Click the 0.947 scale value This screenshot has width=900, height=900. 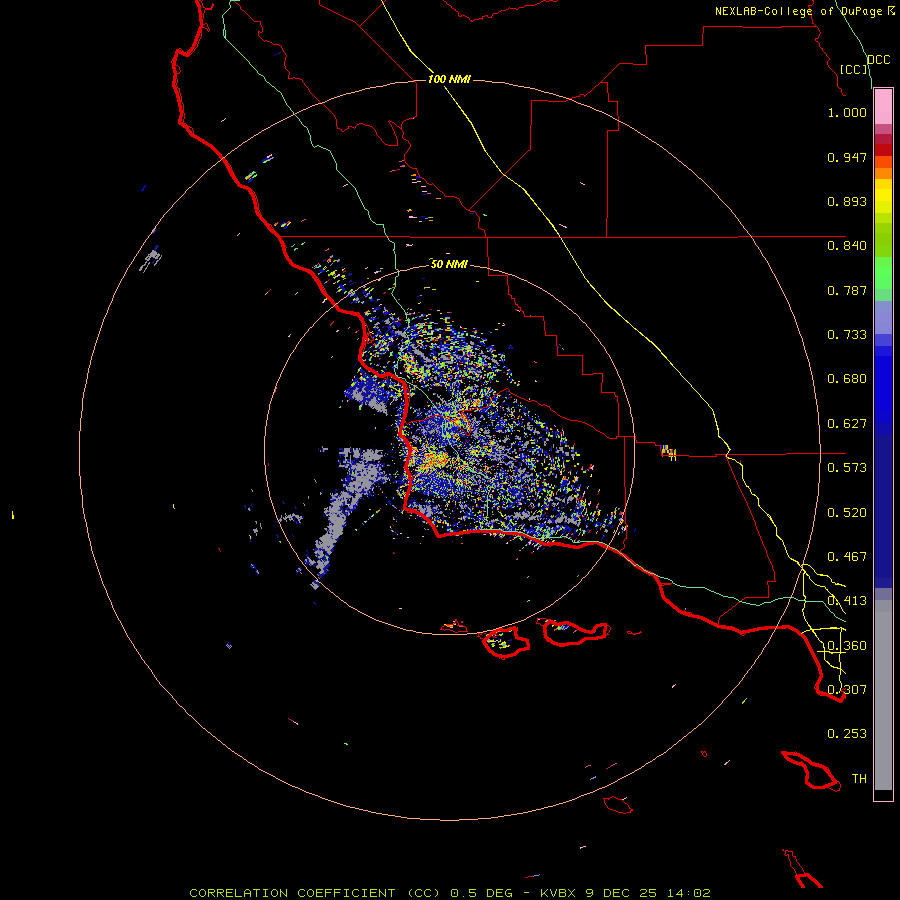point(847,157)
